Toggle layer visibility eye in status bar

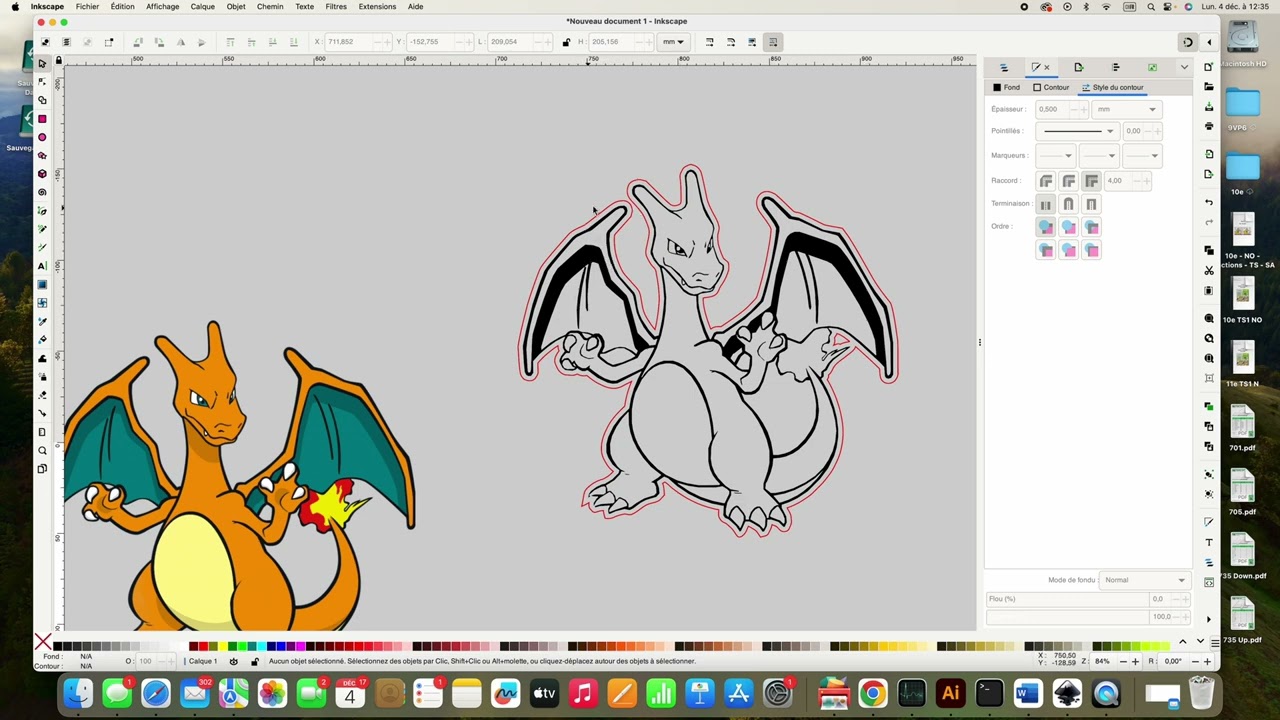(x=234, y=661)
